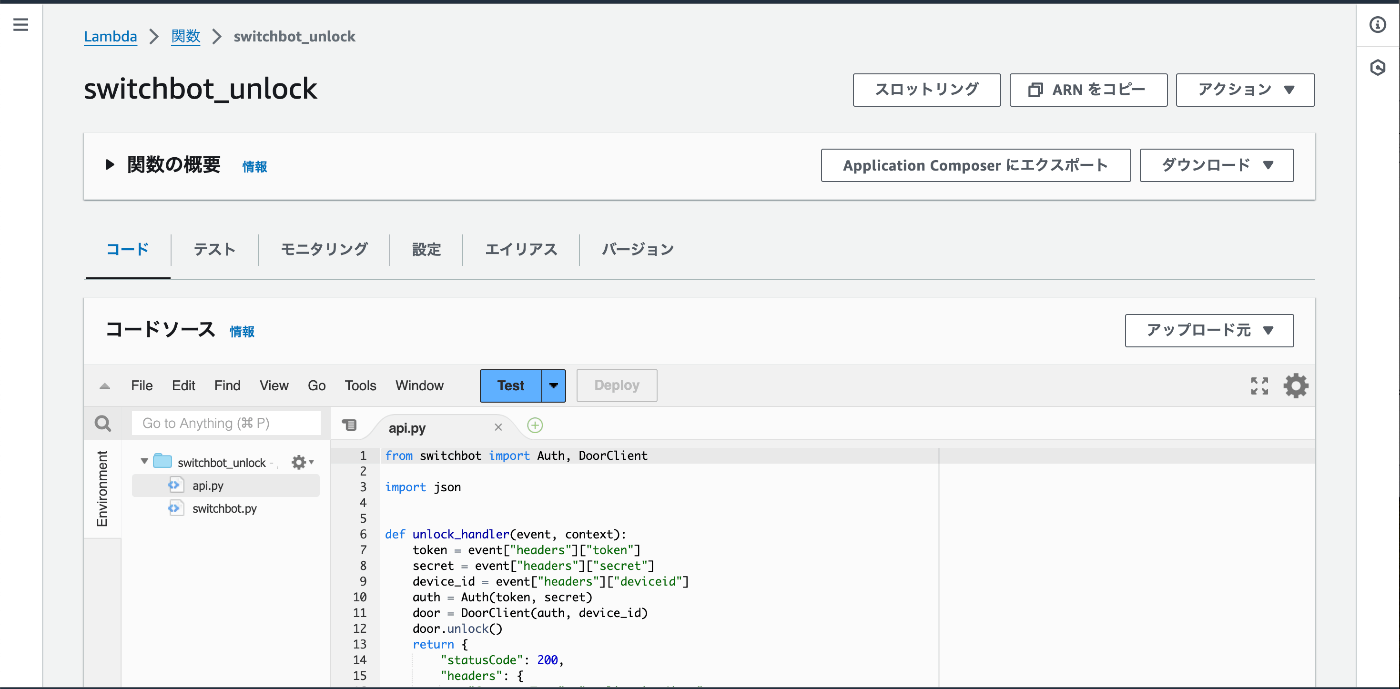Click the tab list icon left of api.py
Screen dimensions: 1400x689
(349, 426)
